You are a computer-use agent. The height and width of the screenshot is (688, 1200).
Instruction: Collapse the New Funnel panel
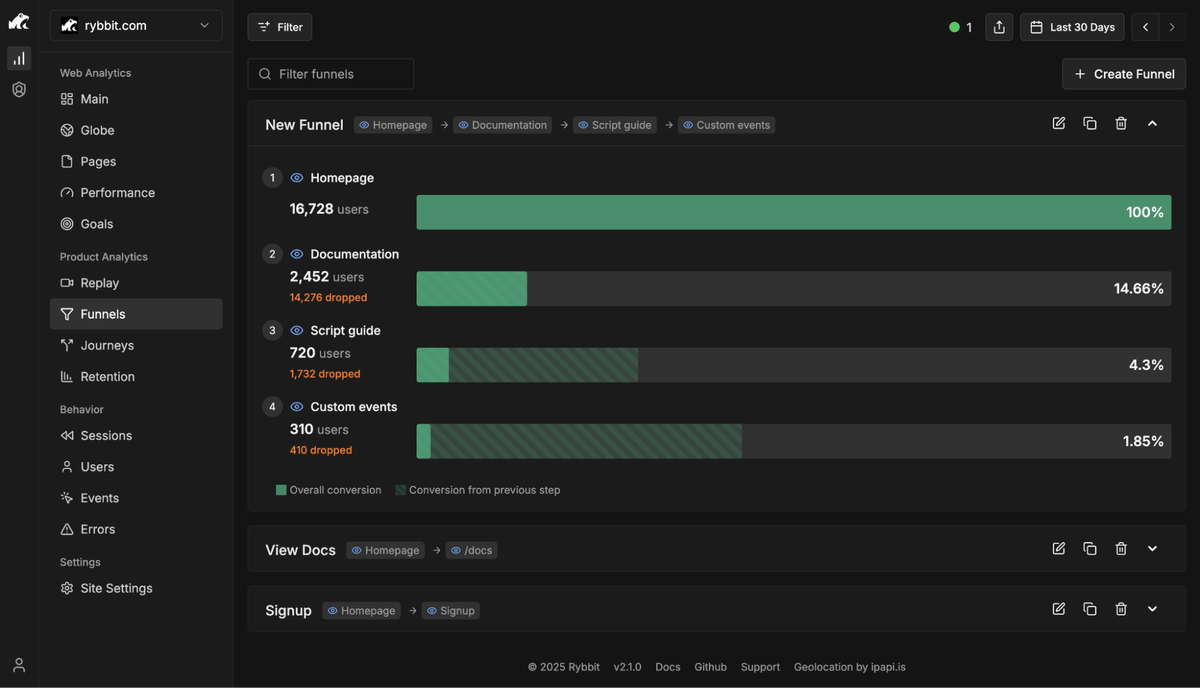pos(1152,123)
